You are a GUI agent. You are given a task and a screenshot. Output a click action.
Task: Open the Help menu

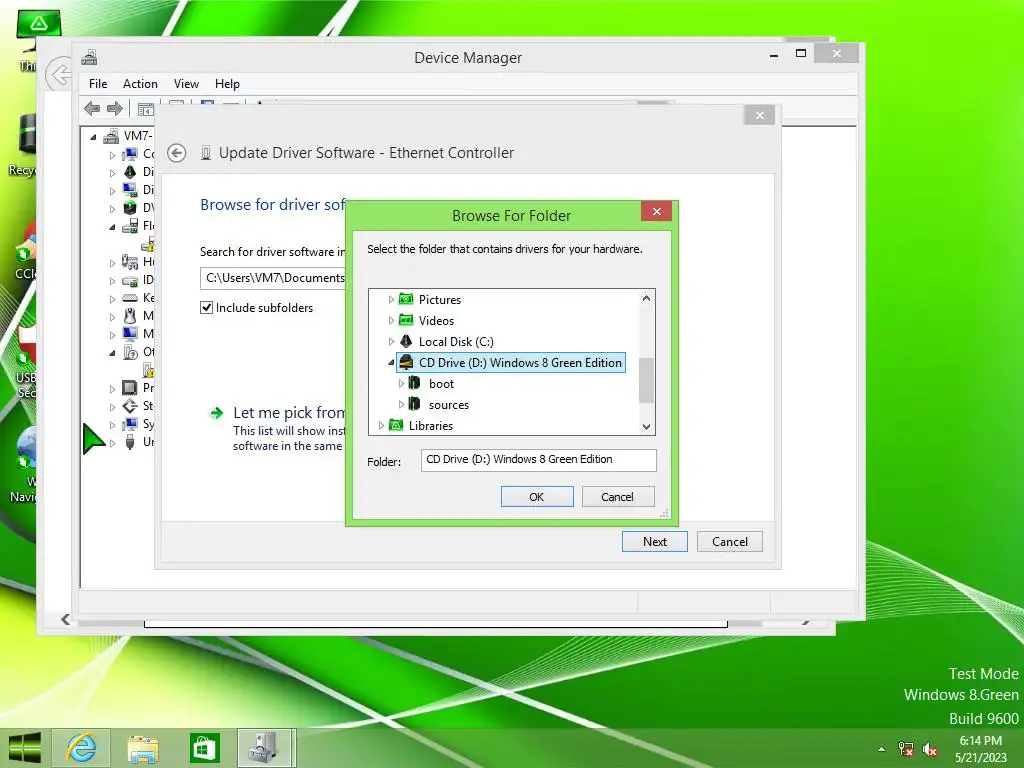pyautogui.click(x=227, y=84)
